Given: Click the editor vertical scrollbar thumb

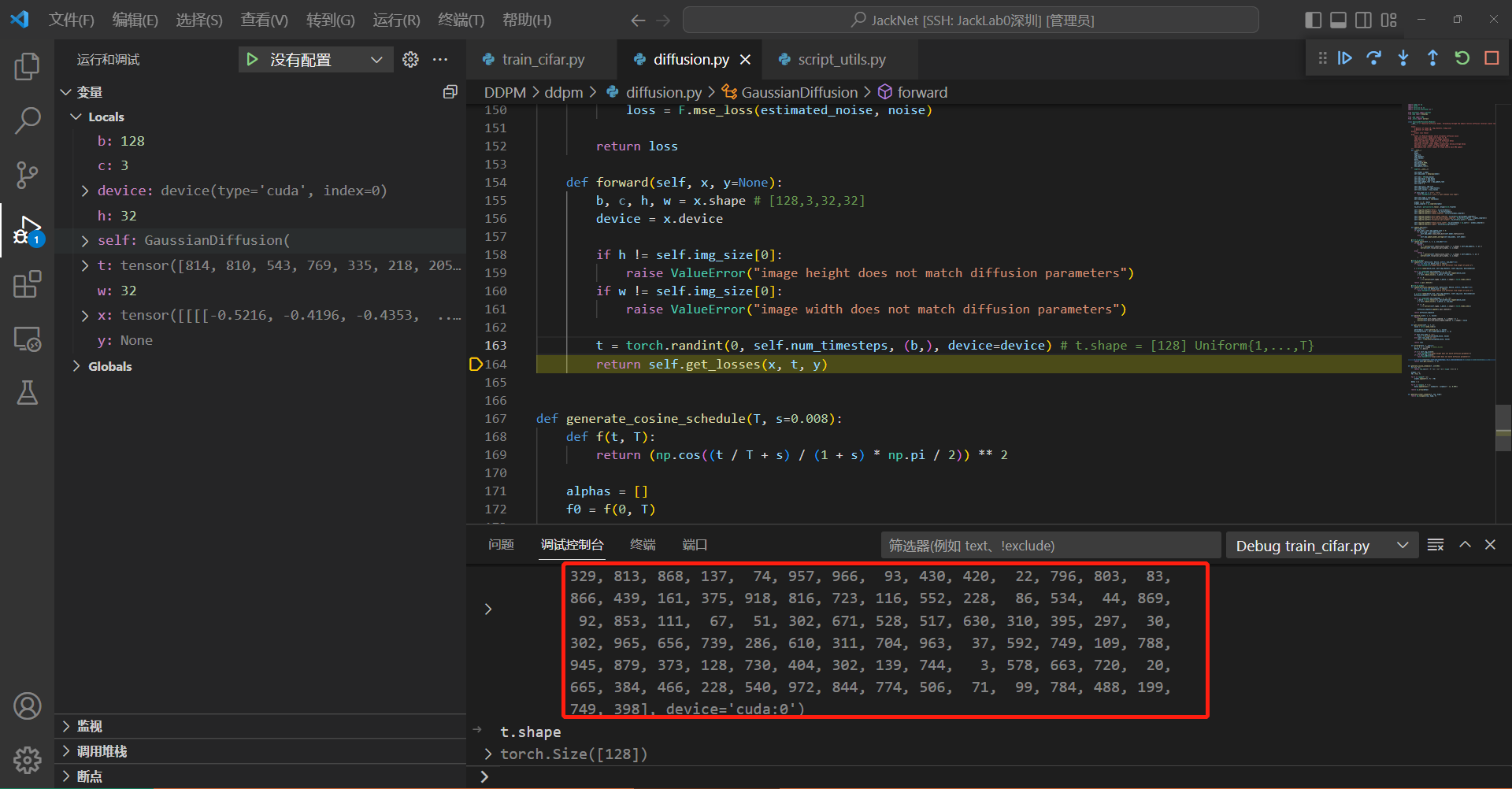Looking at the screenshot, I should coord(1503,428).
